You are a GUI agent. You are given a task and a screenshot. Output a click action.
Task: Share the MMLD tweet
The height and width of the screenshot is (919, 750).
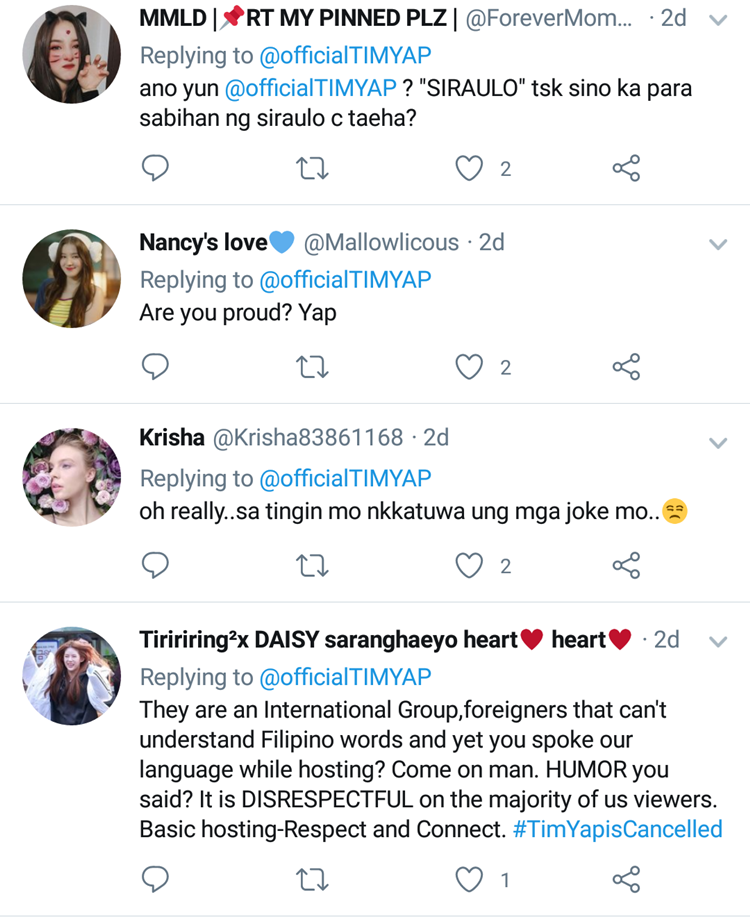(626, 169)
